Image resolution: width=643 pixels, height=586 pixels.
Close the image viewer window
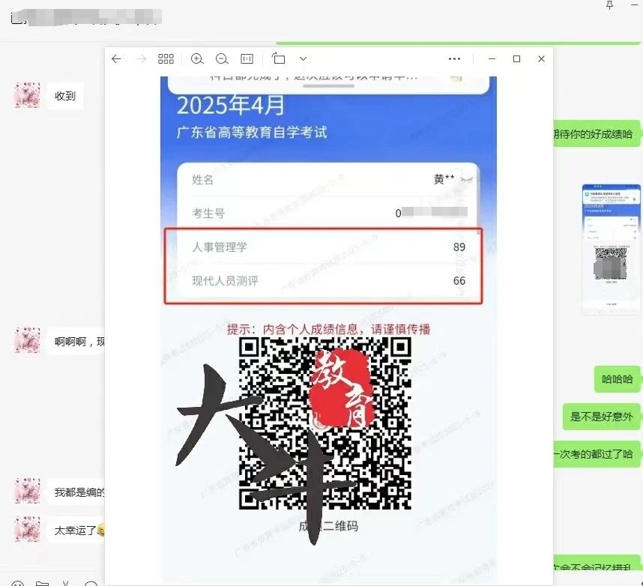point(541,59)
